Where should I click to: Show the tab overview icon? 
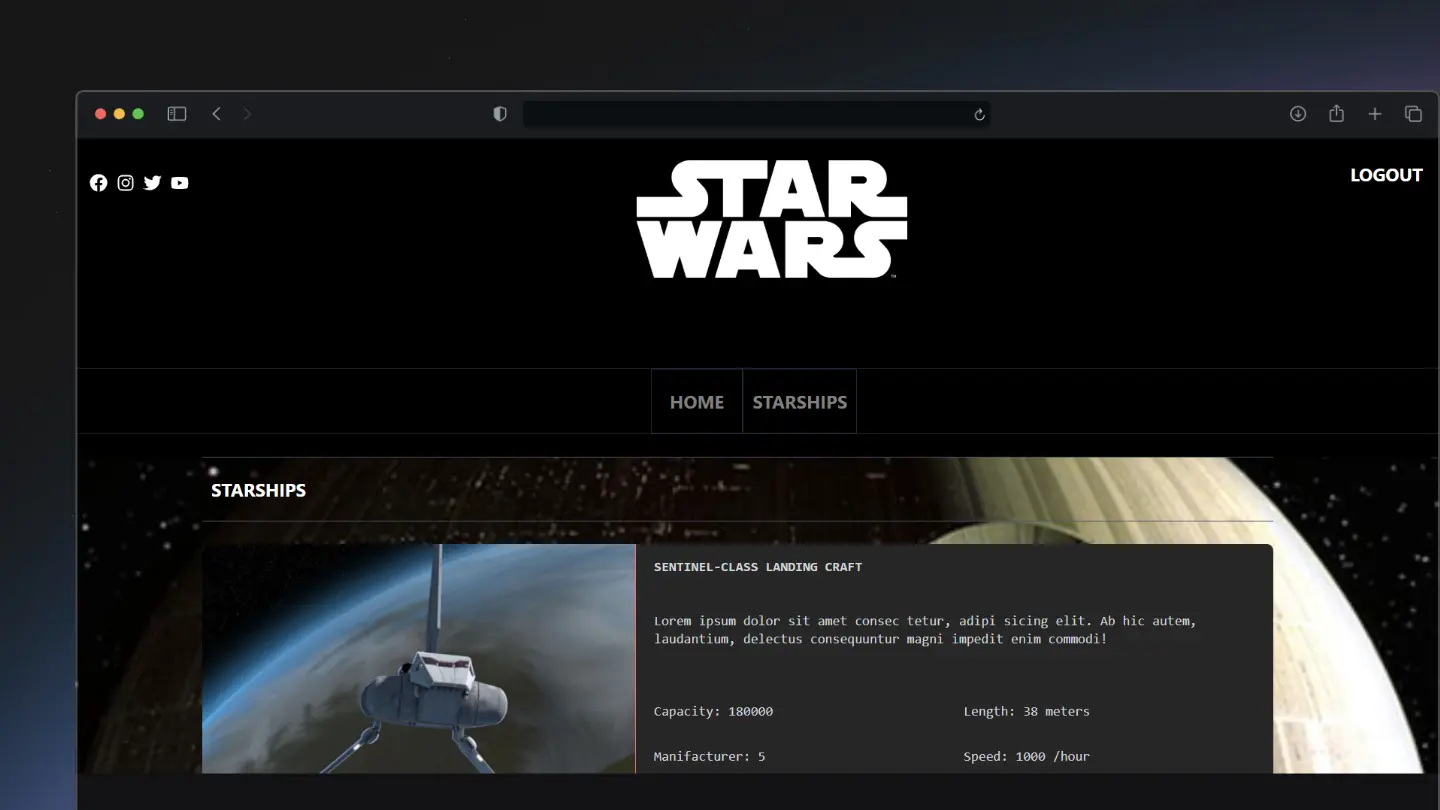tap(1413, 114)
